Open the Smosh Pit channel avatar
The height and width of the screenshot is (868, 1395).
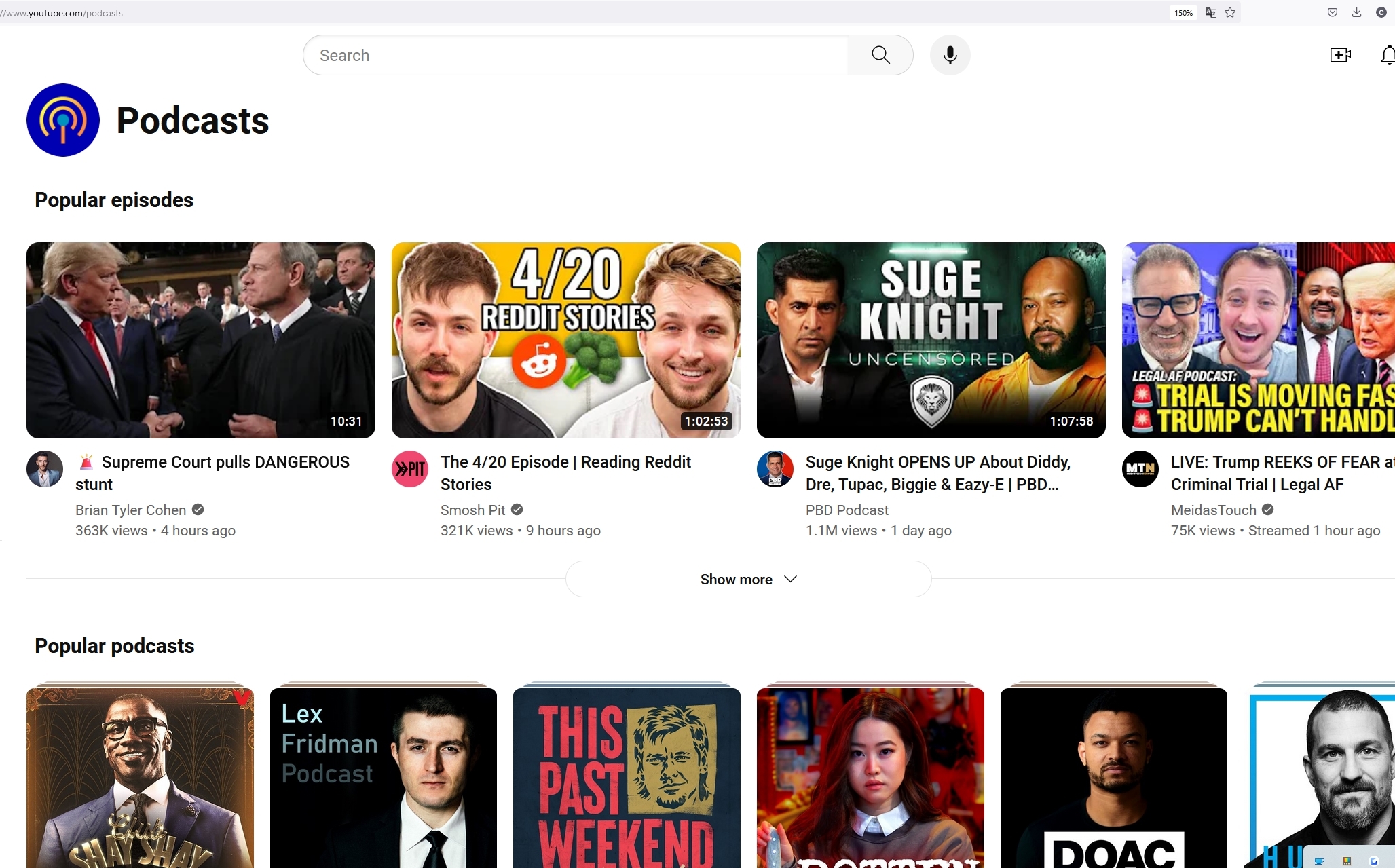point(410,469)
